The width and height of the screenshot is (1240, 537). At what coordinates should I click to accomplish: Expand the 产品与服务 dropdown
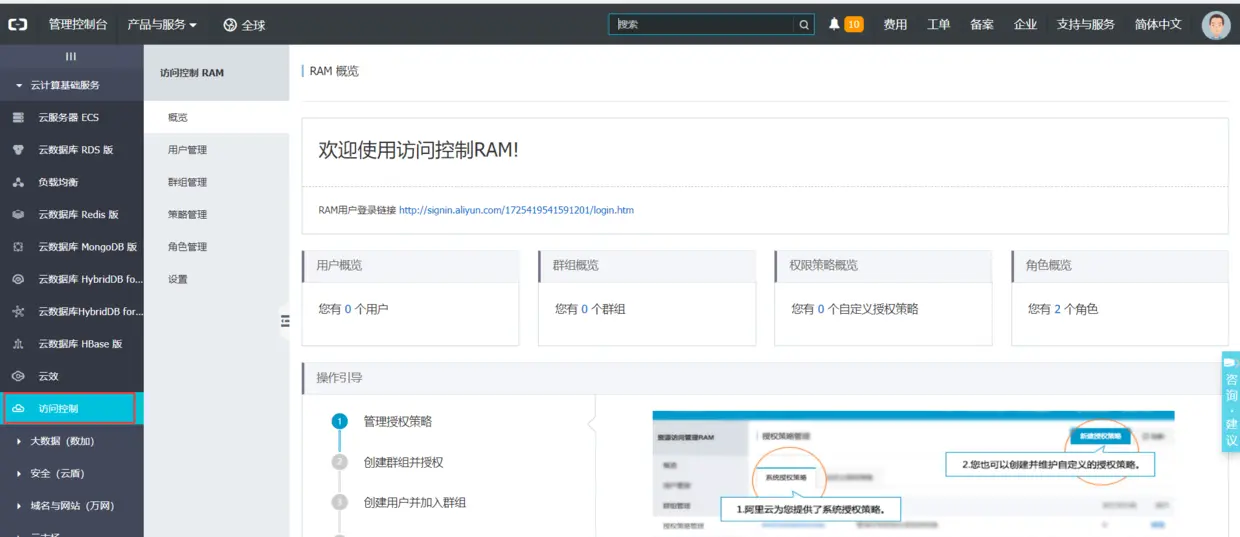click(162, 25)
